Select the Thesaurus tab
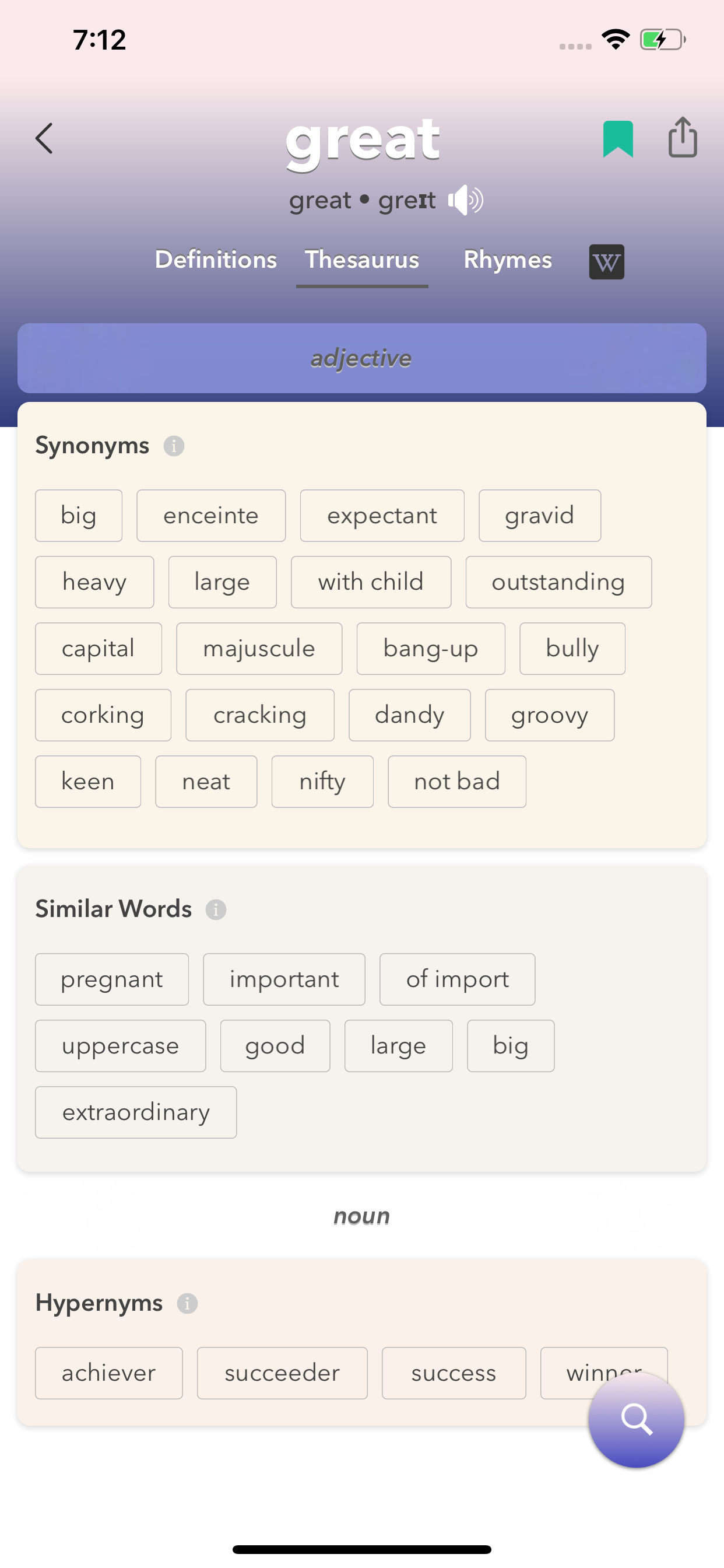The height and width of the screenshot is (1568, 724). pos(362,260)
